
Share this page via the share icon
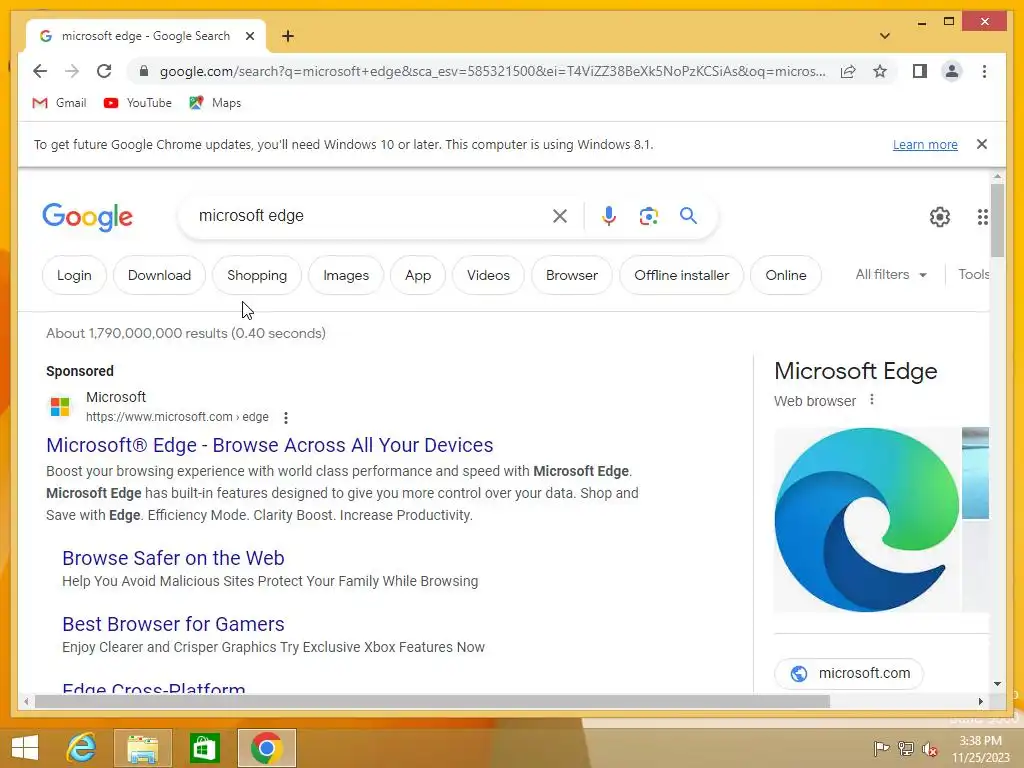coord(848,71)
